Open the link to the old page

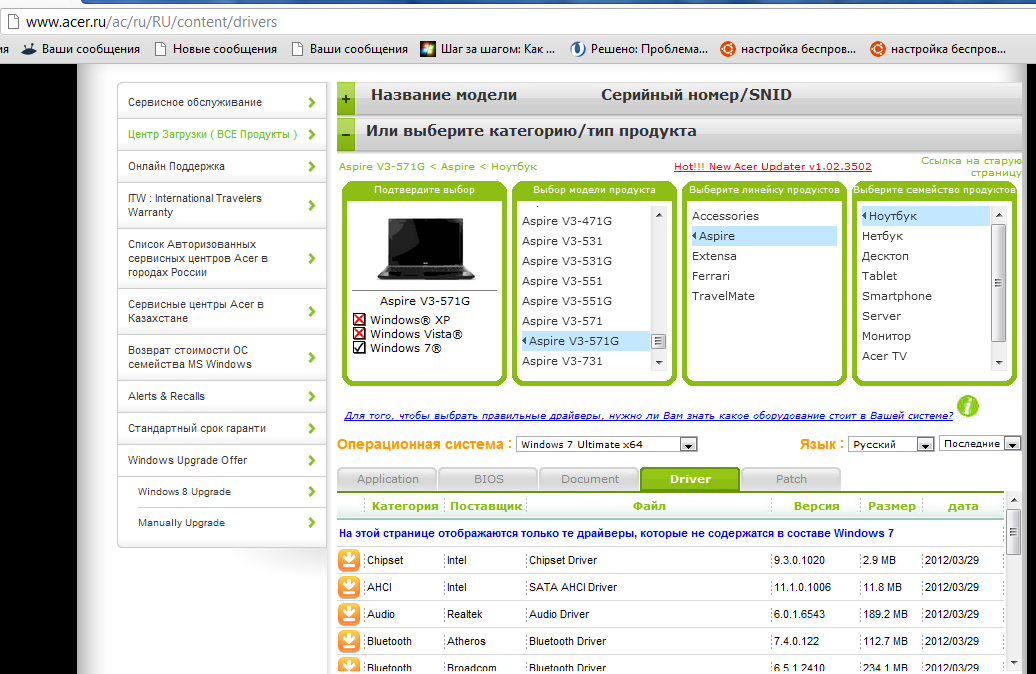tap(971, 167)
